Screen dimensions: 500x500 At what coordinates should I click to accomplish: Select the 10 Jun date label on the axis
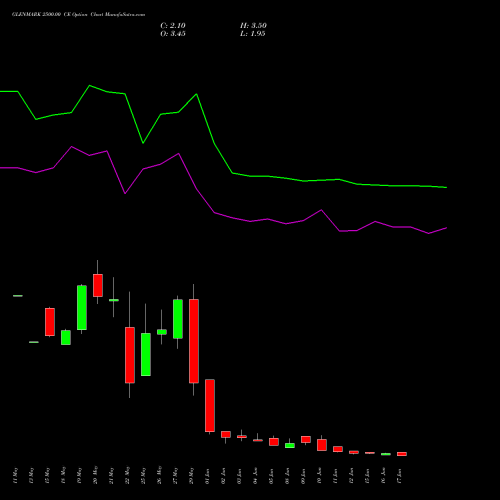point(319,476)
